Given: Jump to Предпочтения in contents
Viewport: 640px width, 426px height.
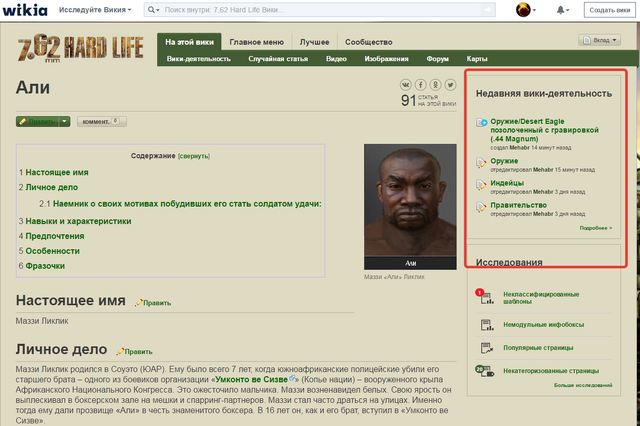Looking at the screenshot, I should click(x=55, y=236).
